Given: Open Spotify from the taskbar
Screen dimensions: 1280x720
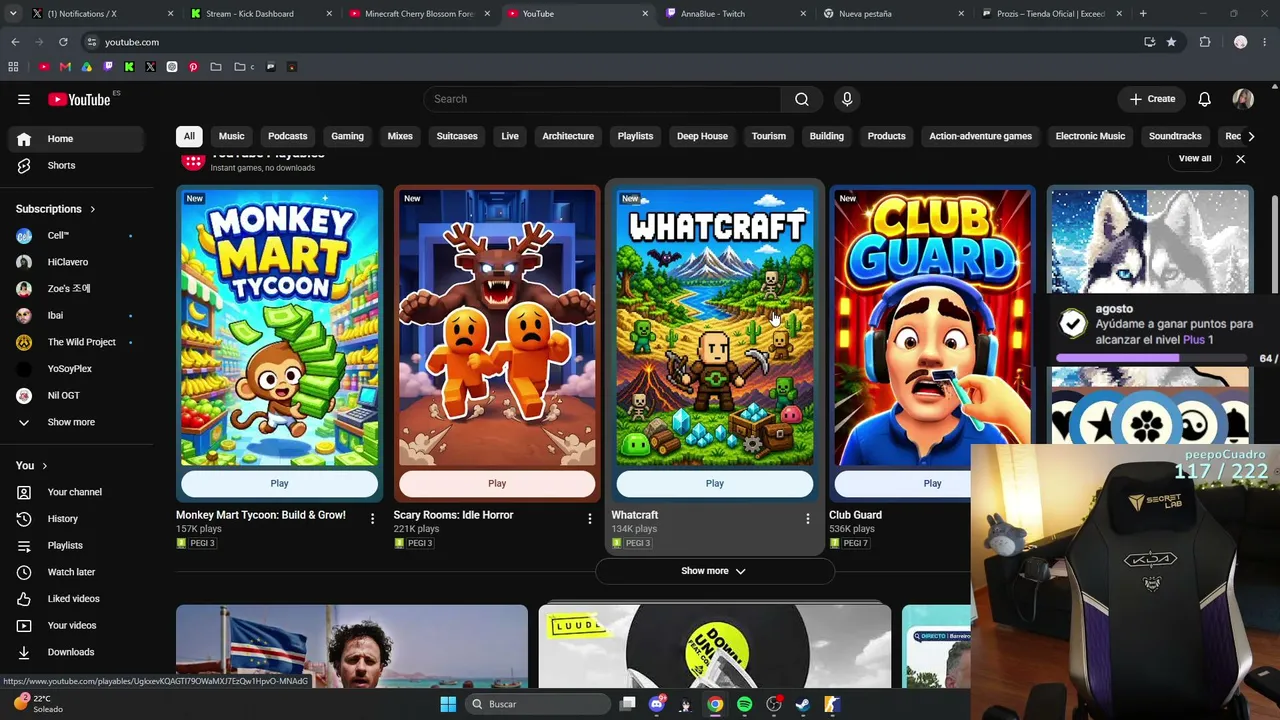Looking at the screenshot, I should tap(744, 704).
